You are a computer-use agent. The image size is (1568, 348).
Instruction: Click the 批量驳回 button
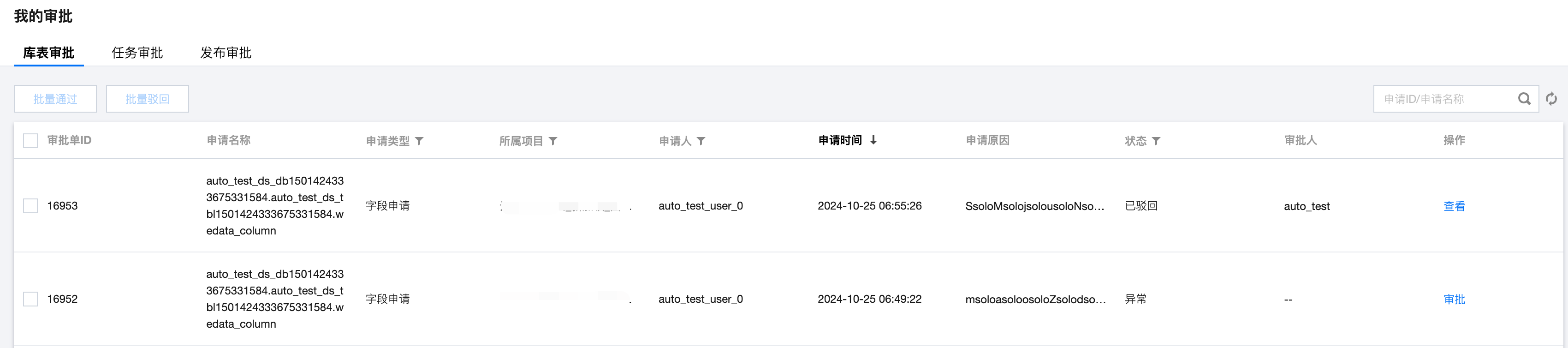[147, 99]
